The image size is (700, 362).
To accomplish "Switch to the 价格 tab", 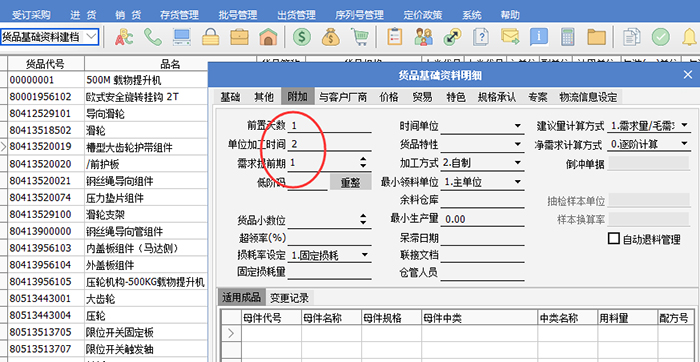I will [389, 97].
